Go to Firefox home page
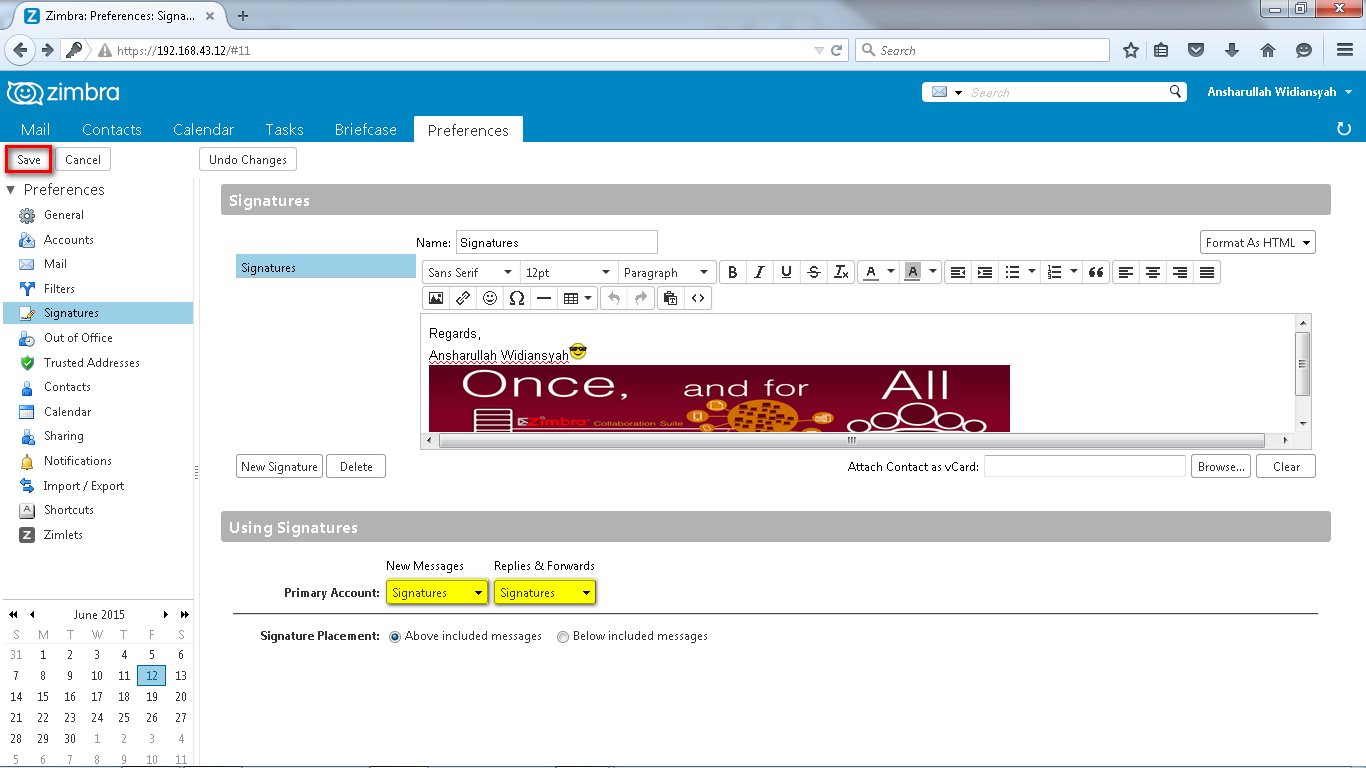Screen dimensions: 1366x768 pos(1268,50)
